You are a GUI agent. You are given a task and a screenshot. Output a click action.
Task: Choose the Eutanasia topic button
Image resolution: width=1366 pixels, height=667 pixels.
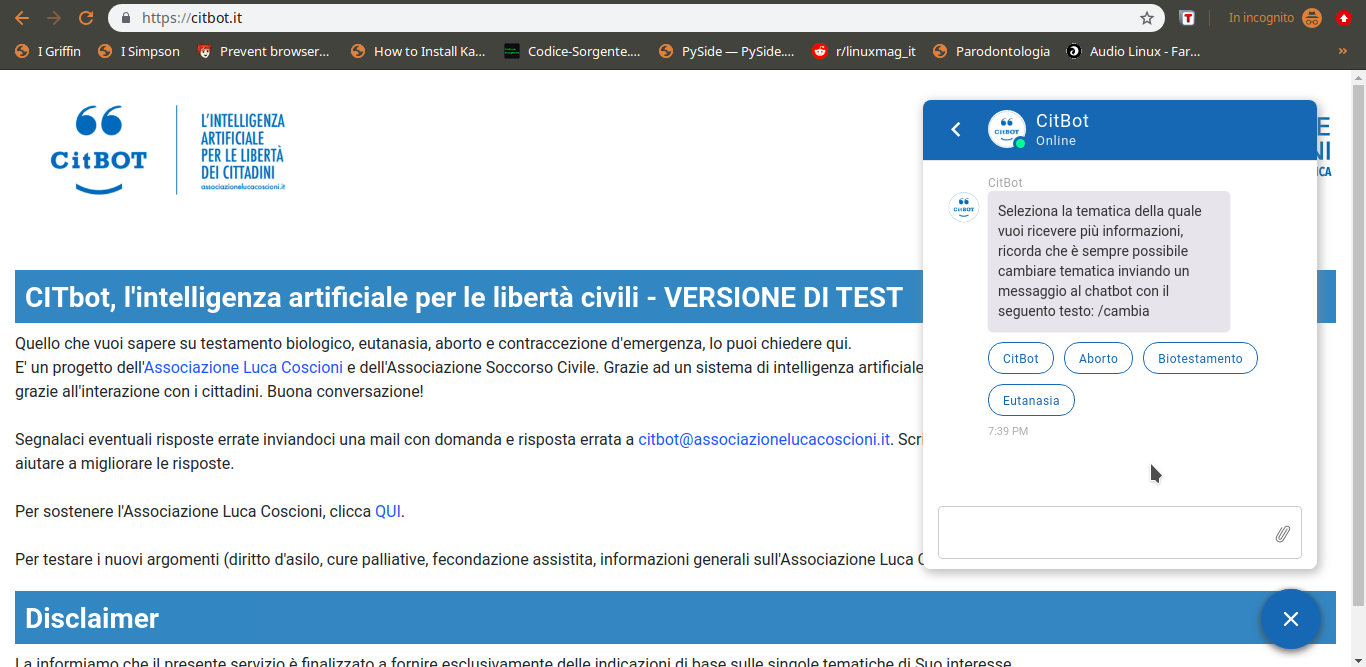pyautogui.click(x=1031, y=400)
